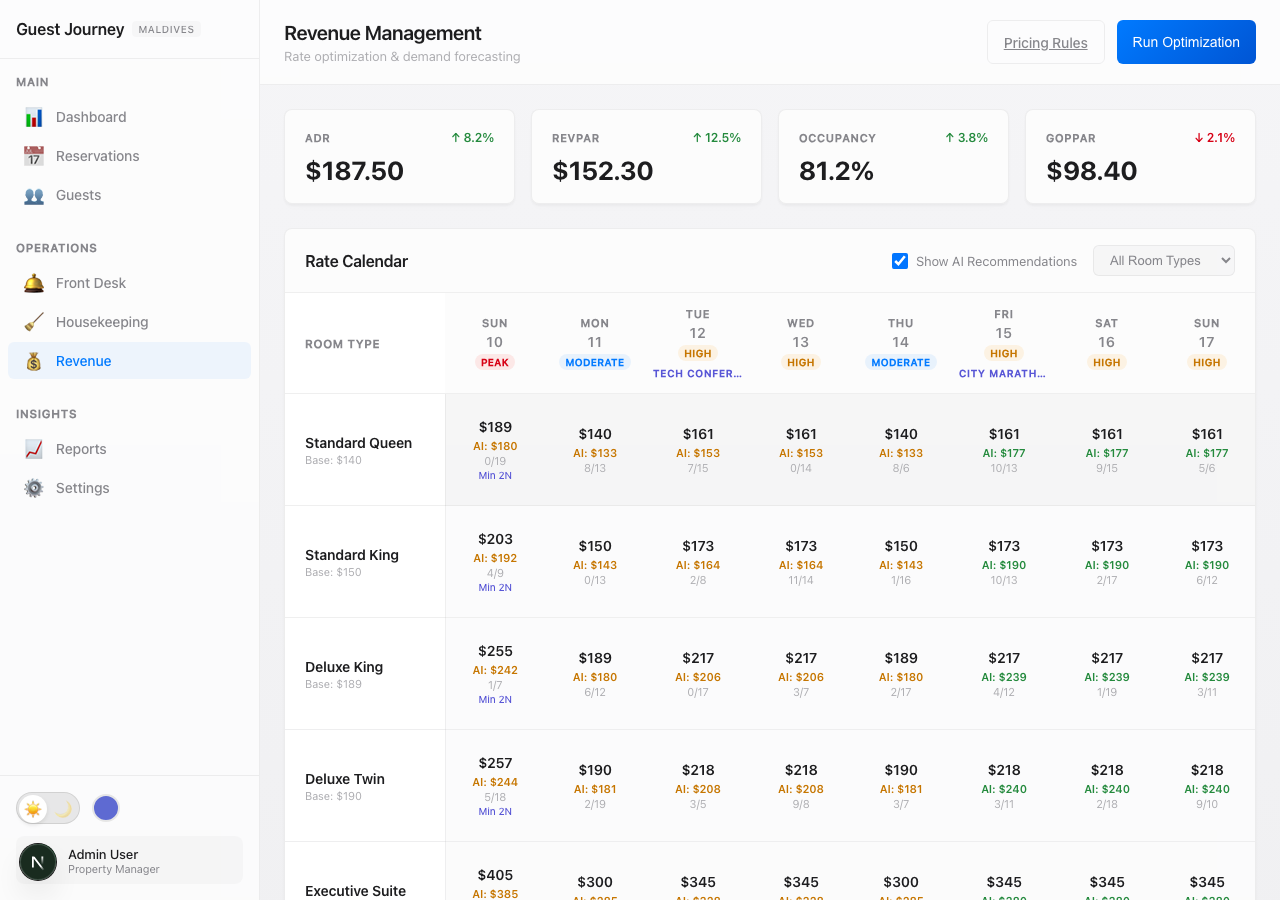Image resolution: width=1280 pixels, height=900 pixels.
Task: Click the HIGH badge under Wed 13
Action: tap(801, 362)
